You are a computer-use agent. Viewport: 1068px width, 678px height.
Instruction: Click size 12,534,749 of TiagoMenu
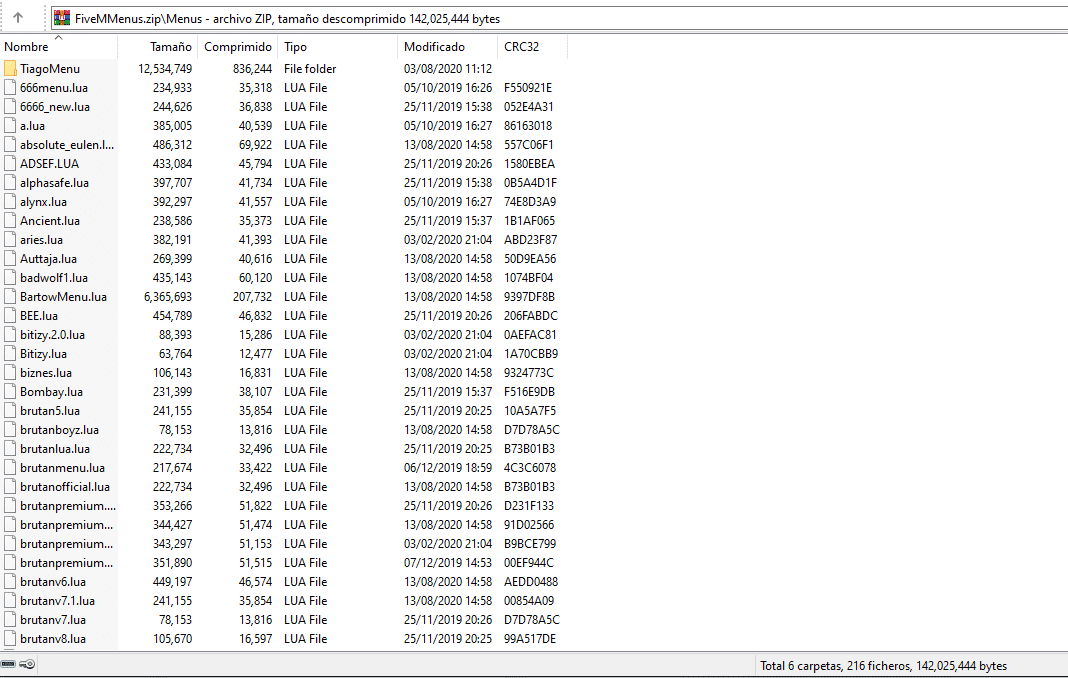(165, 69)
